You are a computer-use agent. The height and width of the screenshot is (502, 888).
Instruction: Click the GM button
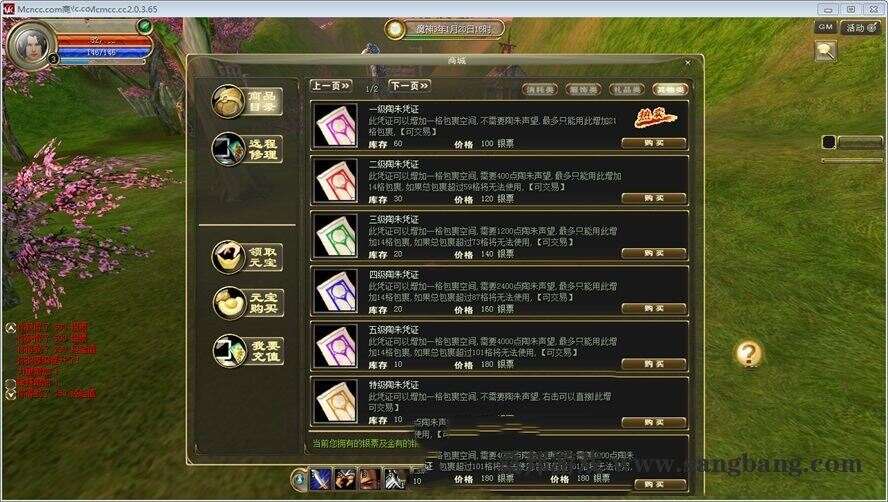(825, 27)
